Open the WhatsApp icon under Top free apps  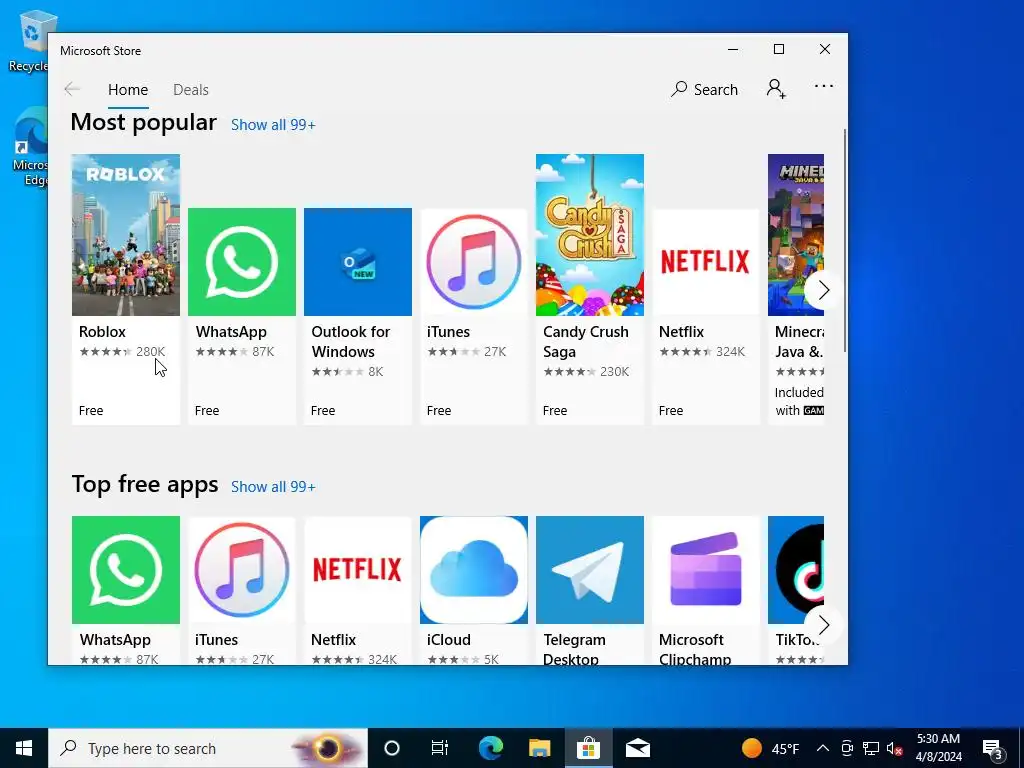[x=125, y=570]
